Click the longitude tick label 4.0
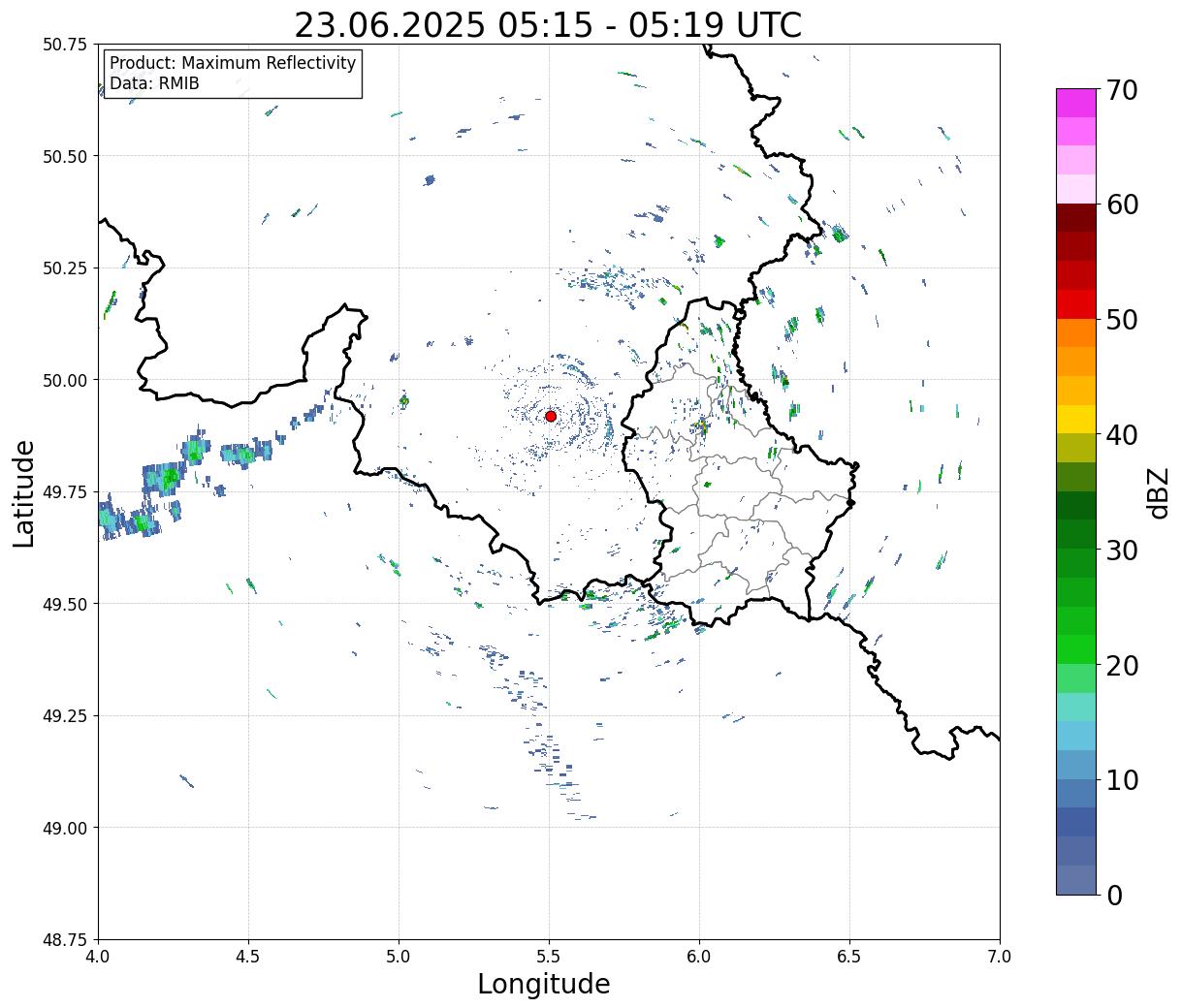The image size is (1182, 1008). [x=98, y=957]
